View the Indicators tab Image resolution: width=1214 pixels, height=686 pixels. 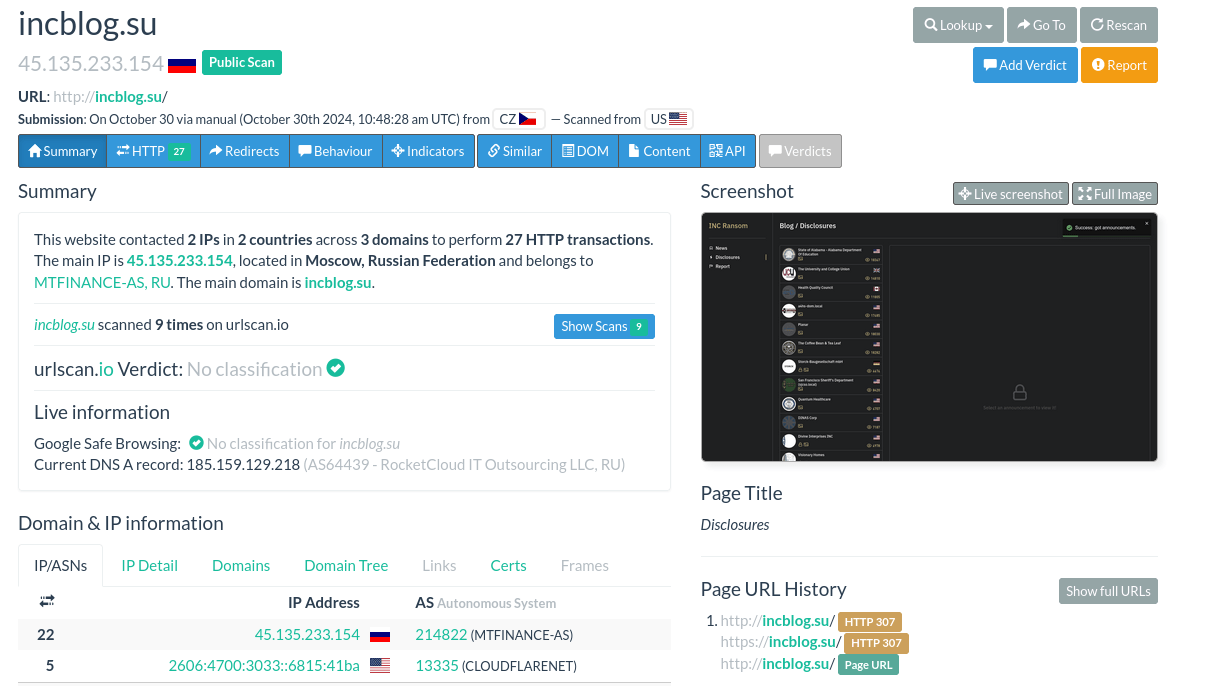(427, 151)
